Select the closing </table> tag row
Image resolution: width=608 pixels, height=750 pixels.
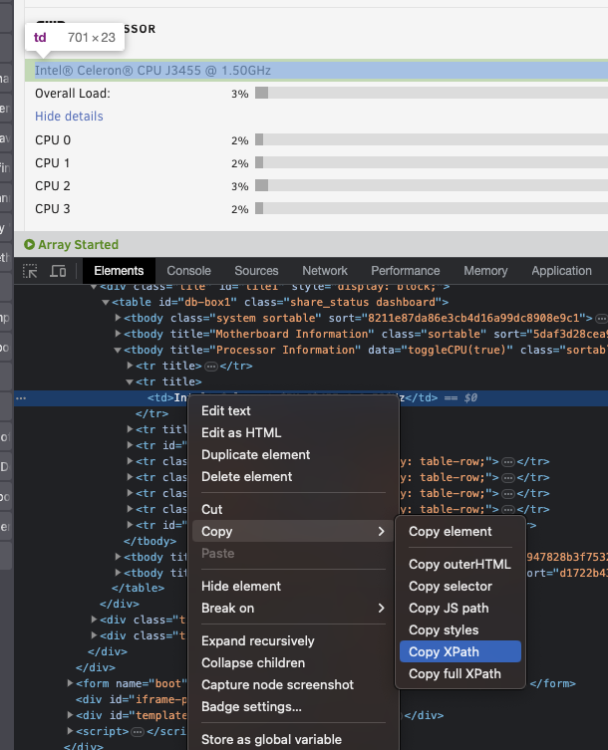pyautogui.click(x=138, y=588)
